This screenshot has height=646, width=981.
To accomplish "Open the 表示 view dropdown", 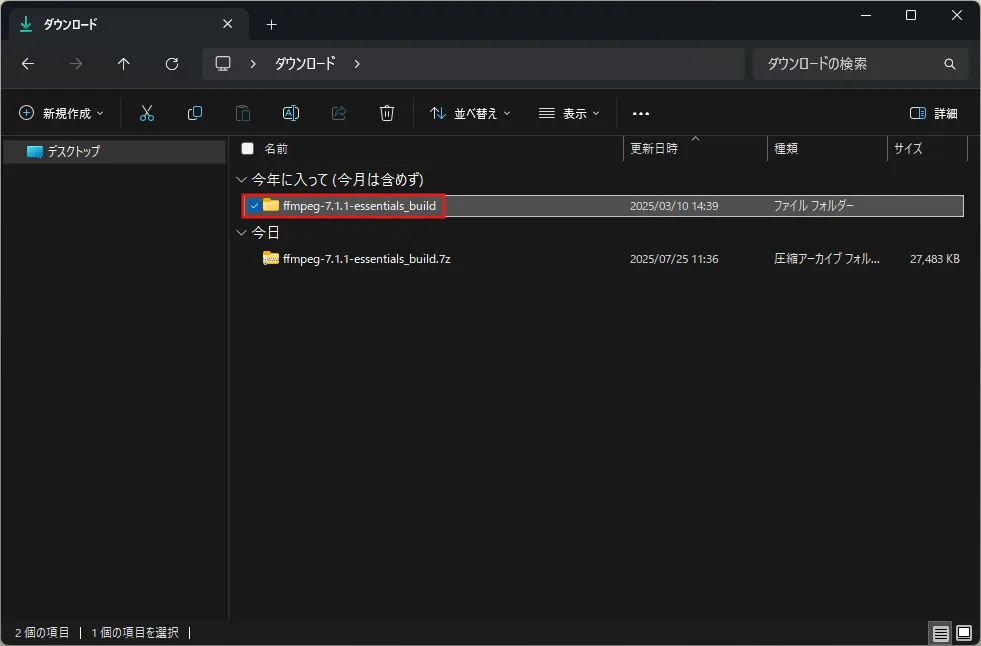I will pyautogui.click(x=569, y=113).
